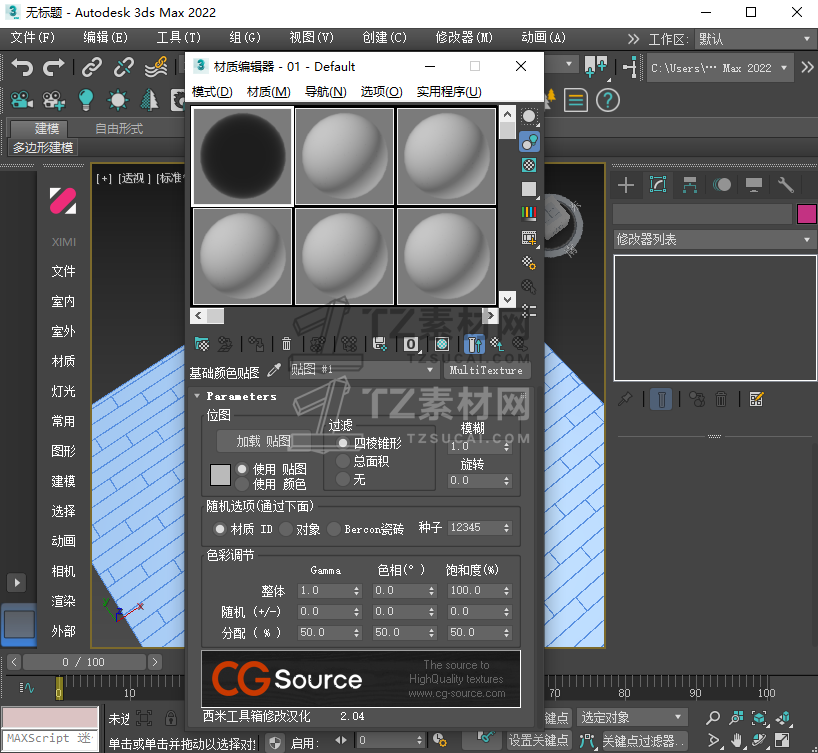Select the 总面积 filter radio button
Viewport: 818px width, 753px height.
[344, 461]
